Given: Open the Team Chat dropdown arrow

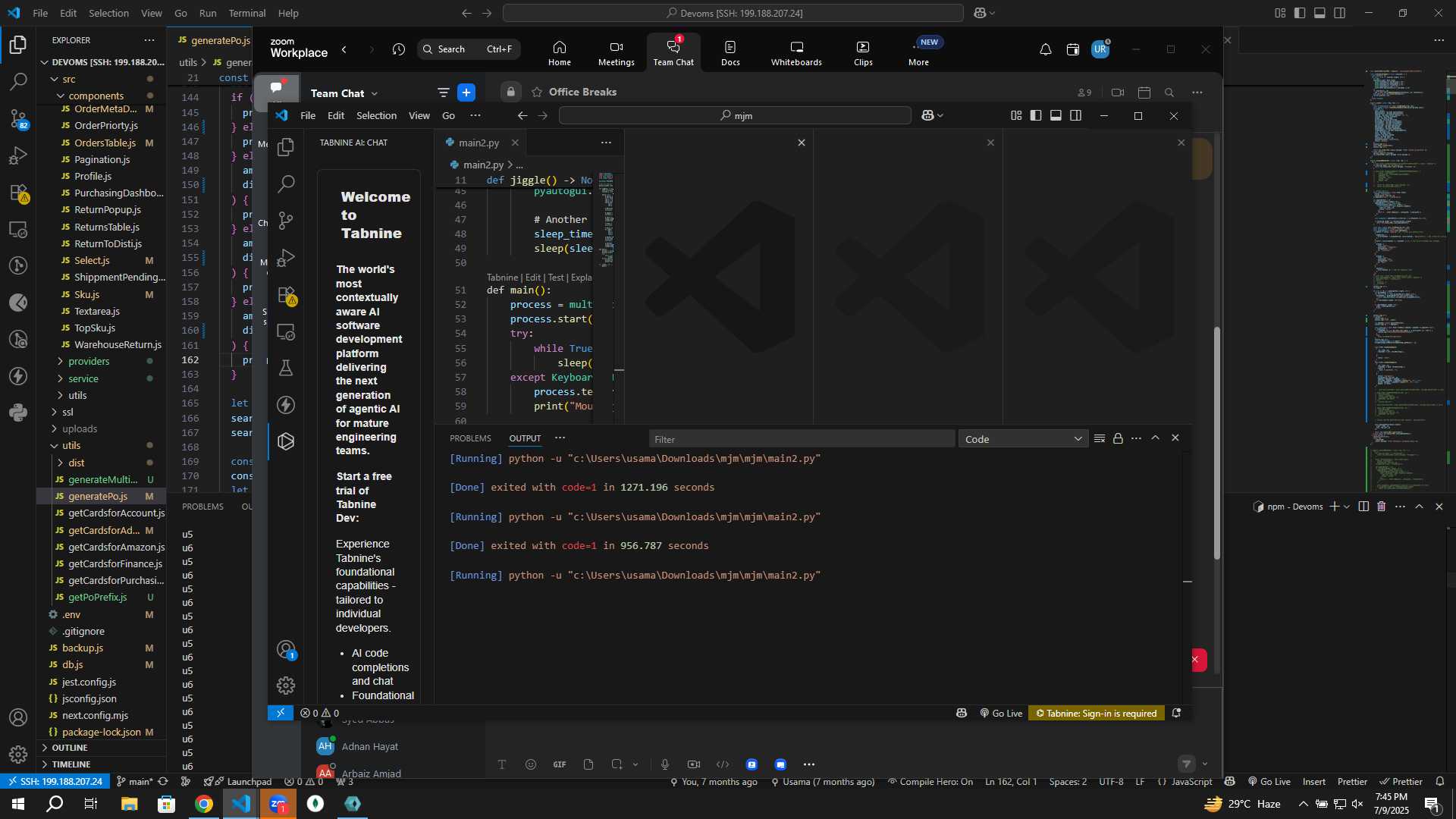Looking at the screenshot, I should (375, 93).
